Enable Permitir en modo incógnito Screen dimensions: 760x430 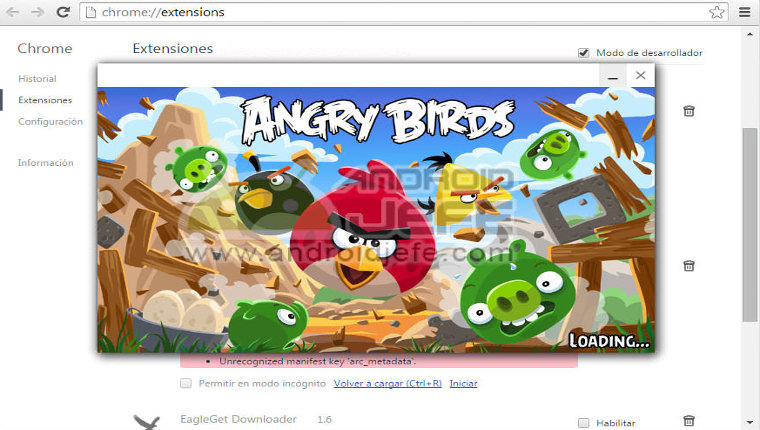coord(185,384)
